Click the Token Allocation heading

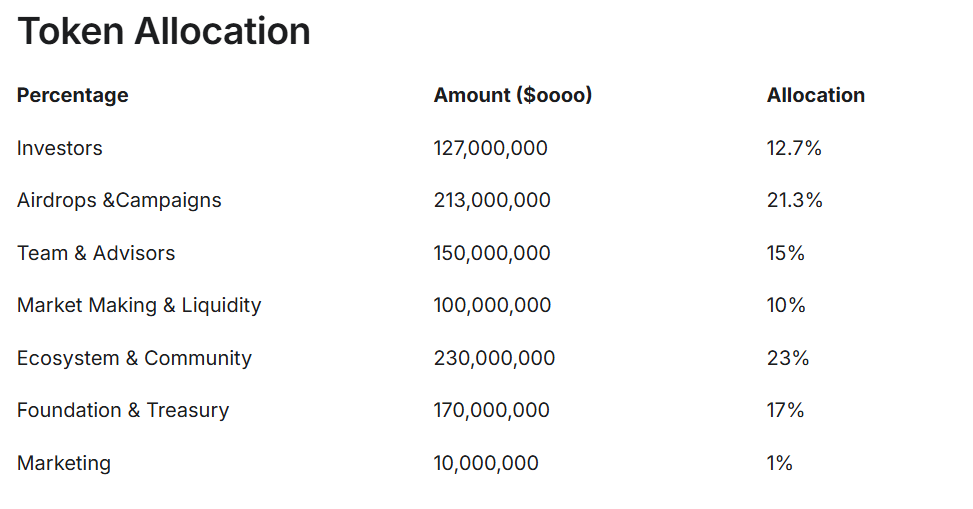point(164,32)
